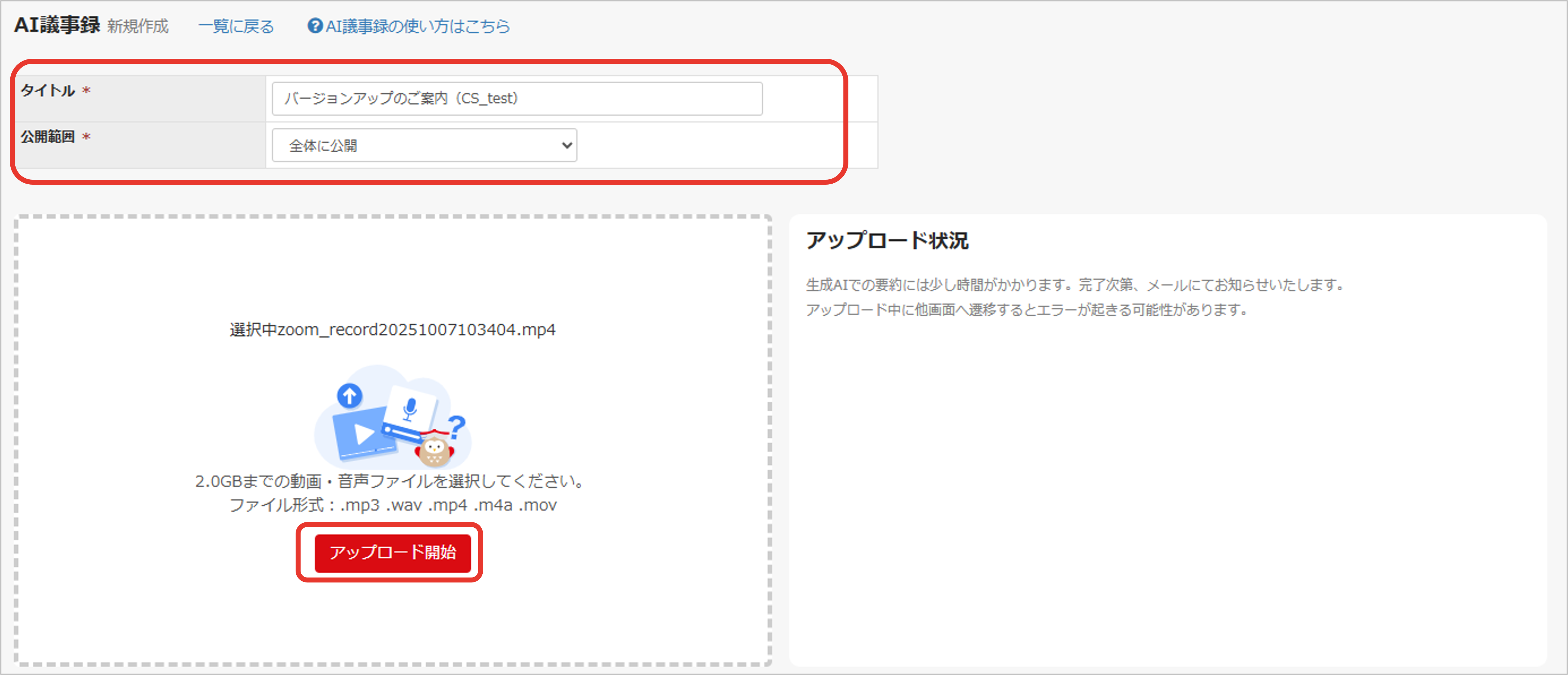Click the chevron arrow of 公開範囲 select
1568x675 pixels.
point(566,146)
